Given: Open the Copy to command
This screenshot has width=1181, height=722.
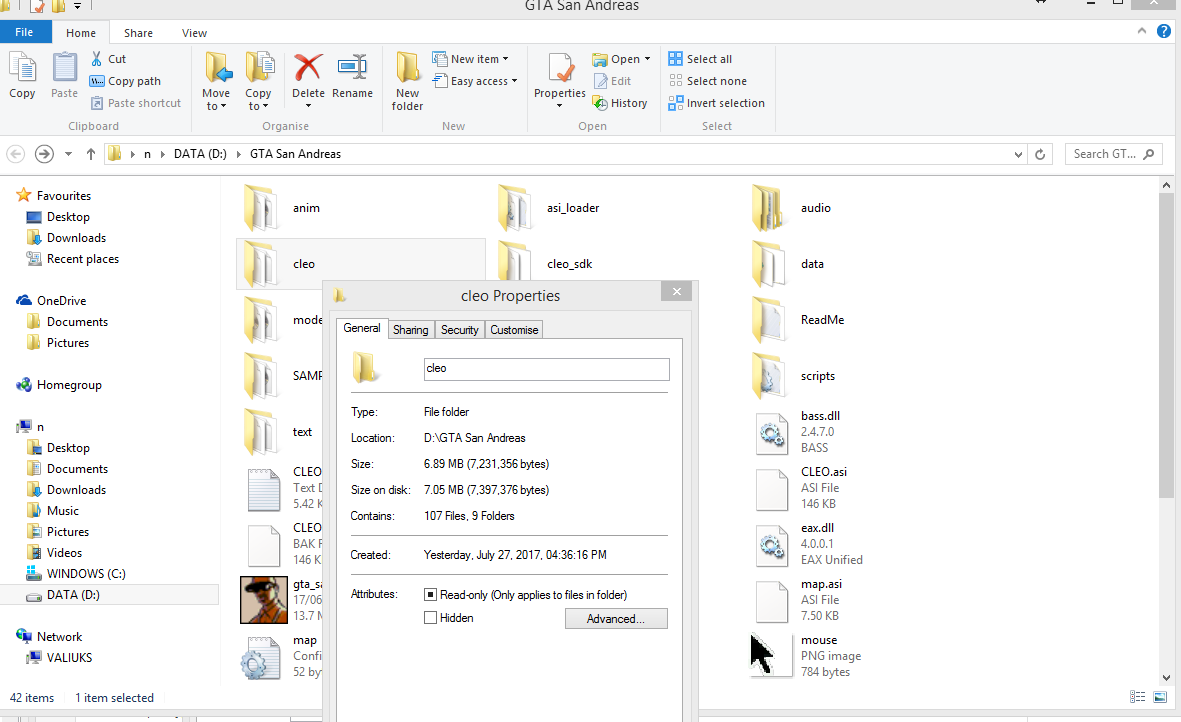Looking at the screenshot, I should 258,81.
